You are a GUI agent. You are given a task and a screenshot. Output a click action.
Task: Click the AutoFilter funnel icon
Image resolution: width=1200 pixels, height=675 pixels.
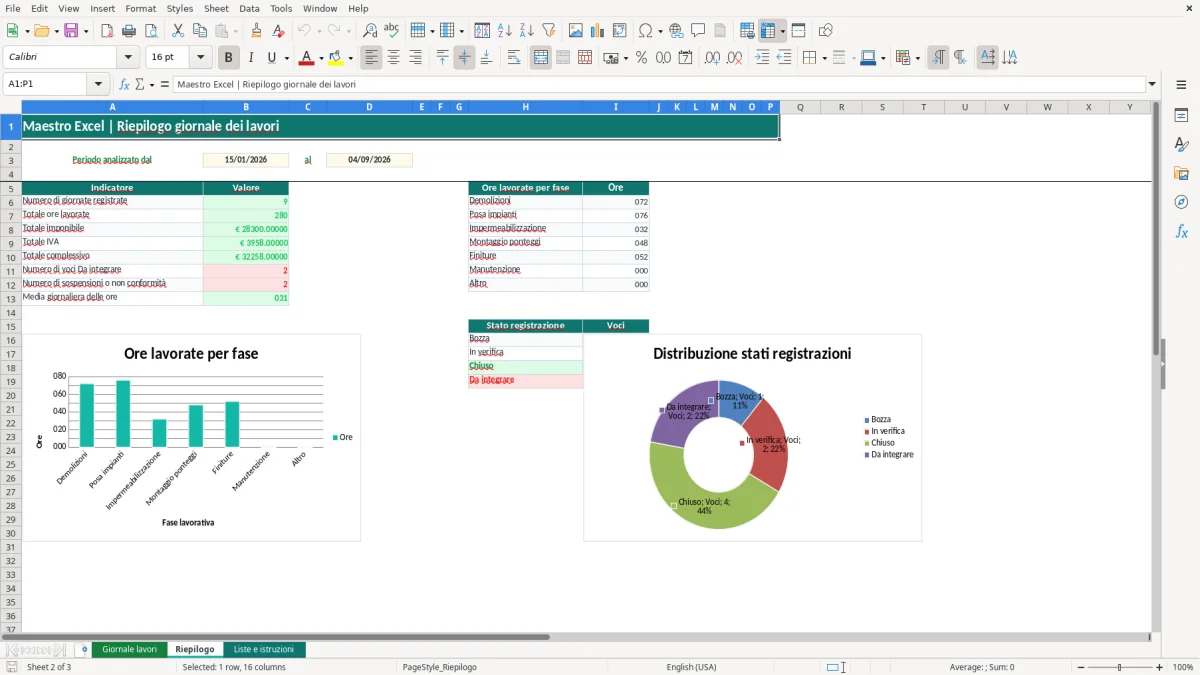[x=548, y=31]
